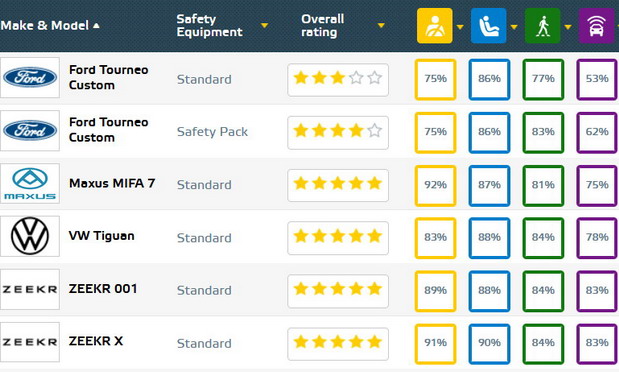Viewport: 619px width, 372px height.
Task: Sort by Make & Model column arrow
Action: pyautogui.click(x=96, y=26)
